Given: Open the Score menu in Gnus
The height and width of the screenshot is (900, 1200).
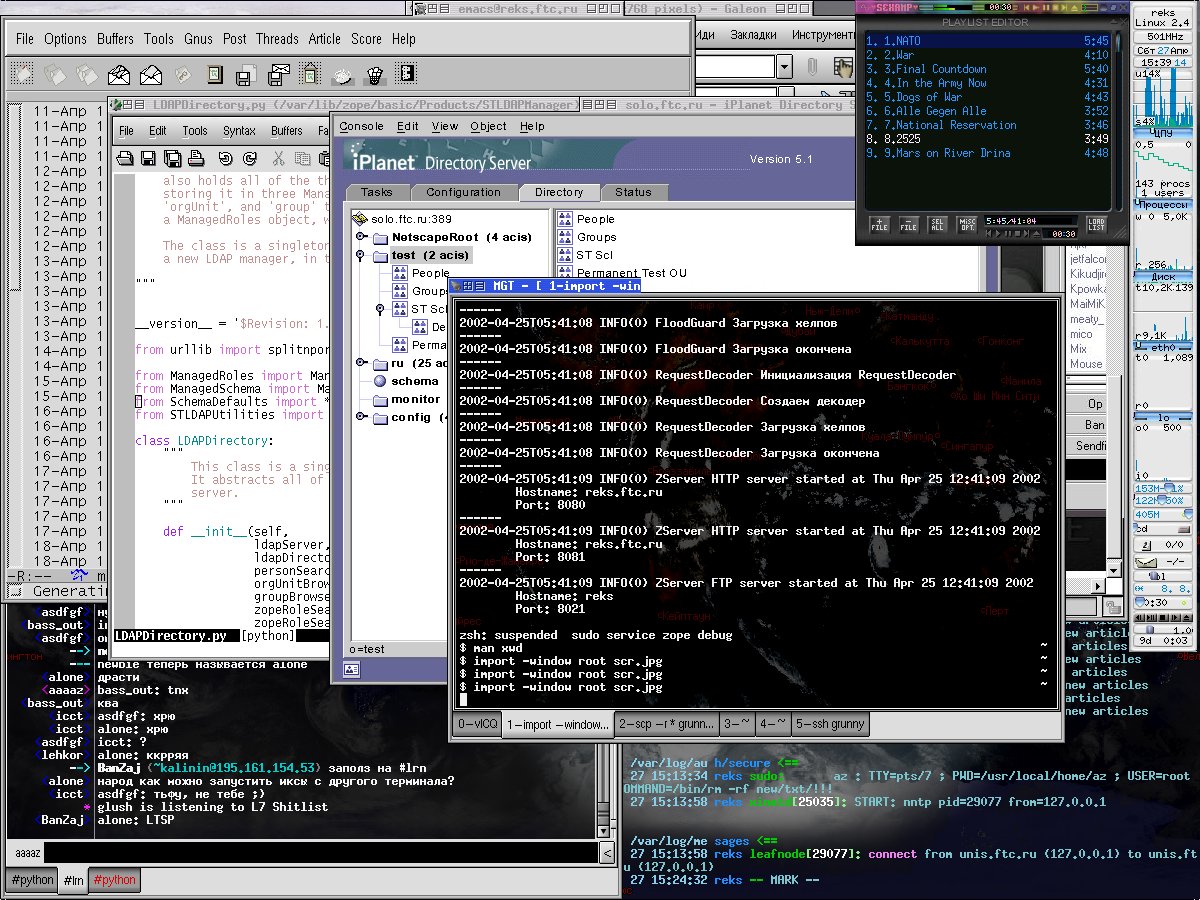Looking at the screenshot, I should pyautogui.click(x=366, y=39).
